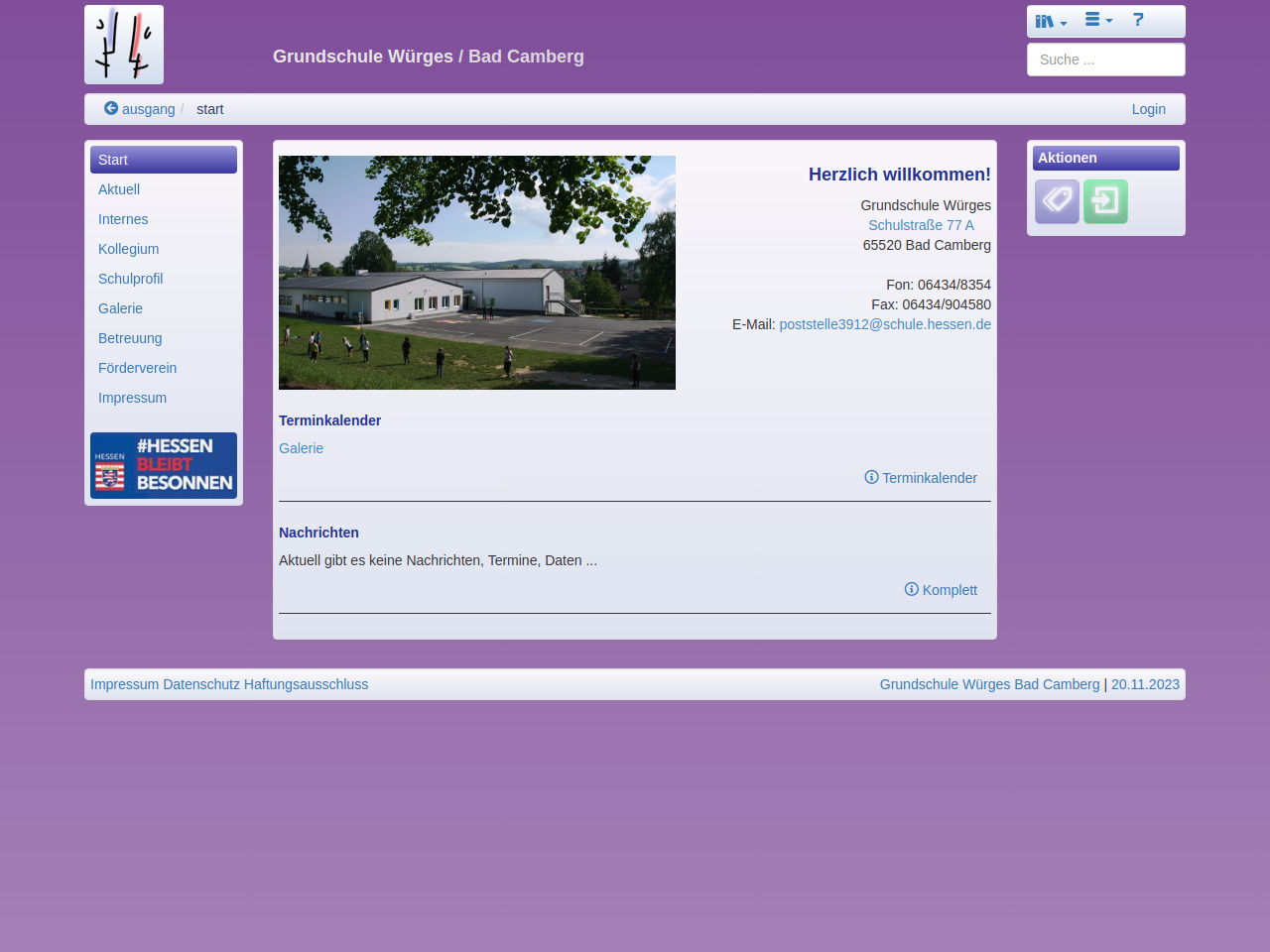Screen dimensions: 1270x952
Task: Click the school logo in header
Action: tap(124, 45)
